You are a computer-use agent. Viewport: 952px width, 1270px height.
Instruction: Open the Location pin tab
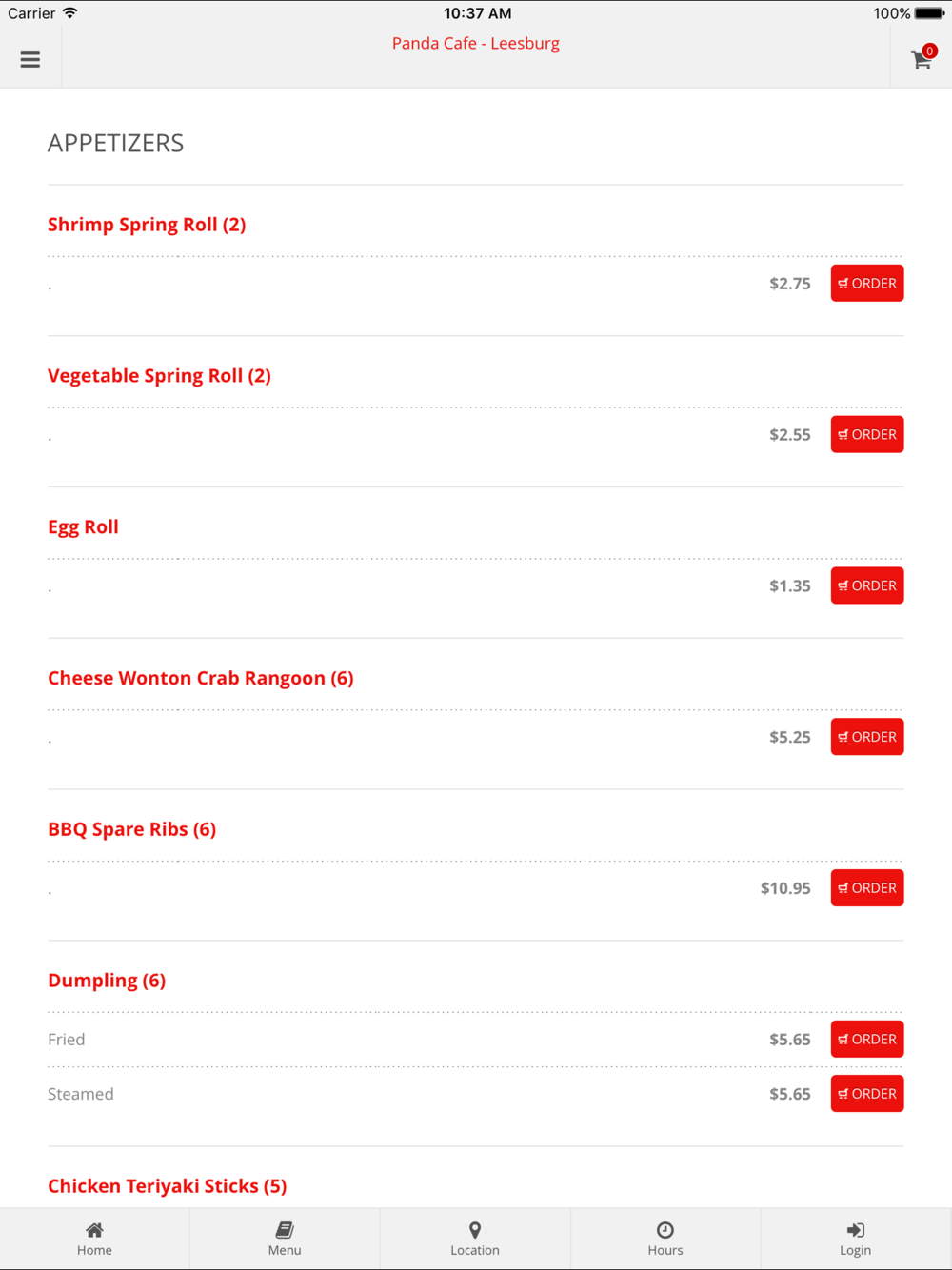(x=475, y=1239)
